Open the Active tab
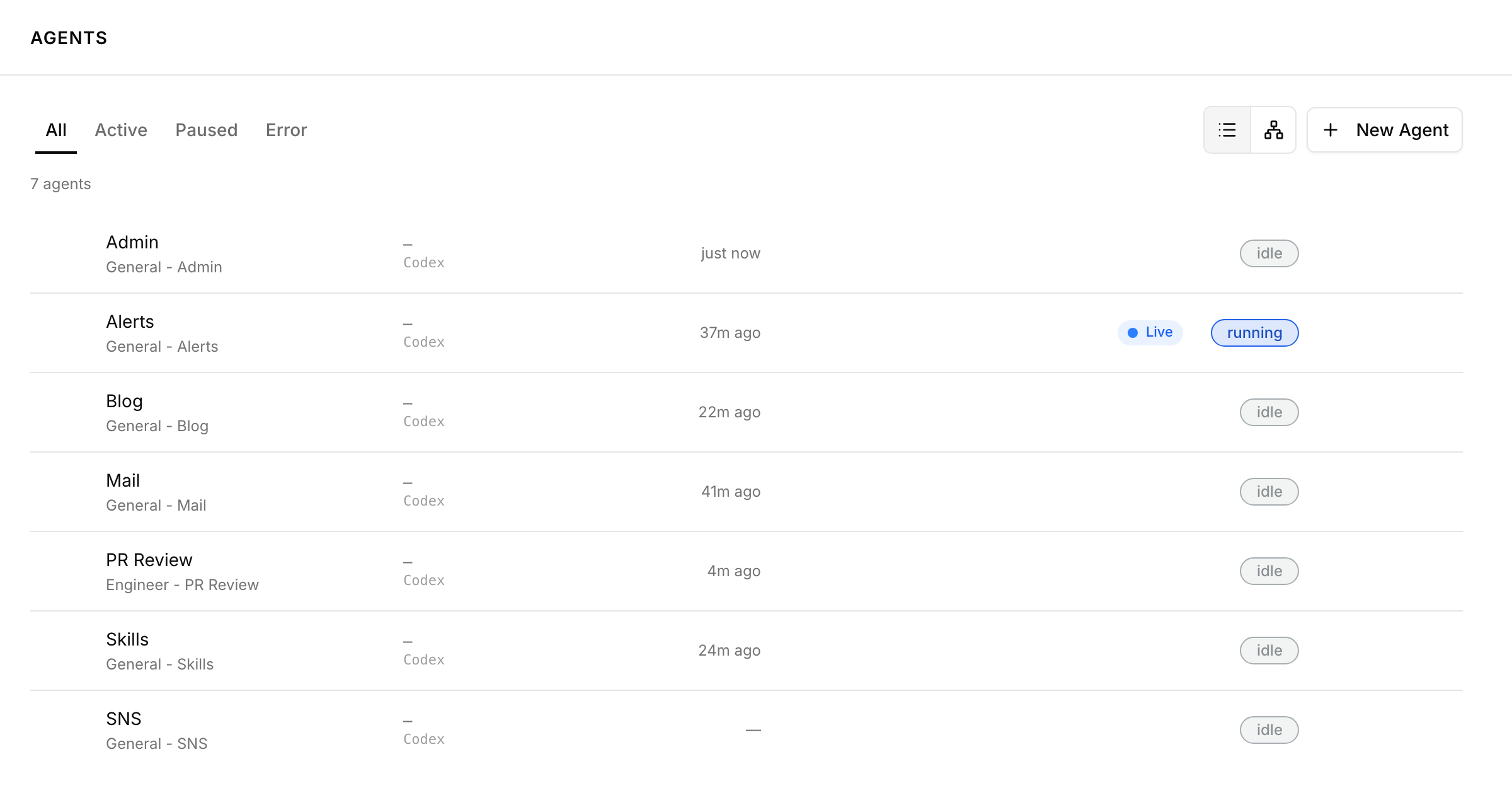The width and height of the screenshot is (1512, 788). coord(121,130)
